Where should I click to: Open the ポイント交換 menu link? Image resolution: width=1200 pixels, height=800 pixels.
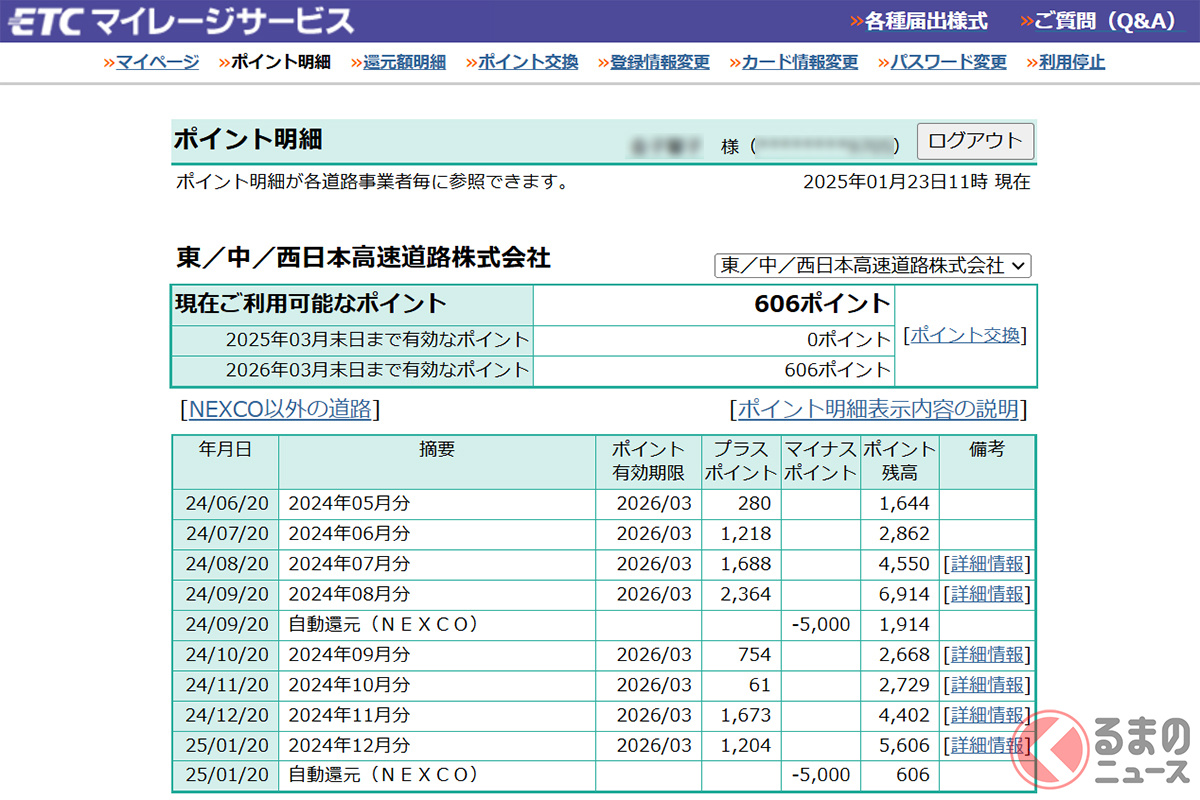click(x=528, y=62)
